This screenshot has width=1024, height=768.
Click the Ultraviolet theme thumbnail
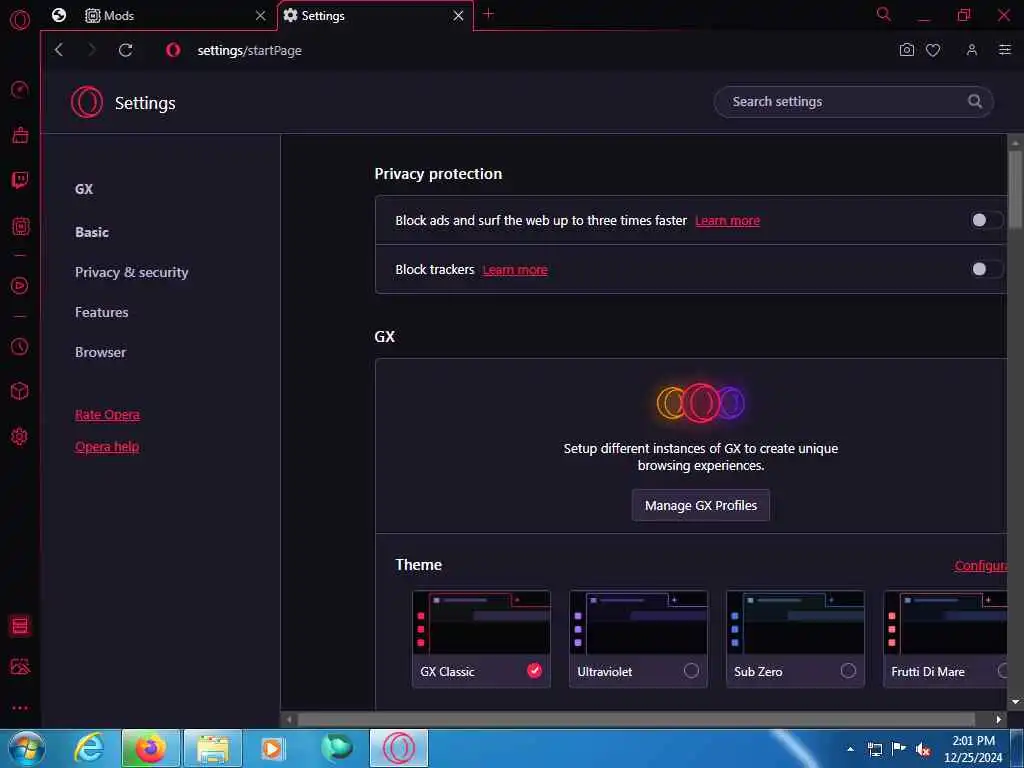click(638, 623)
